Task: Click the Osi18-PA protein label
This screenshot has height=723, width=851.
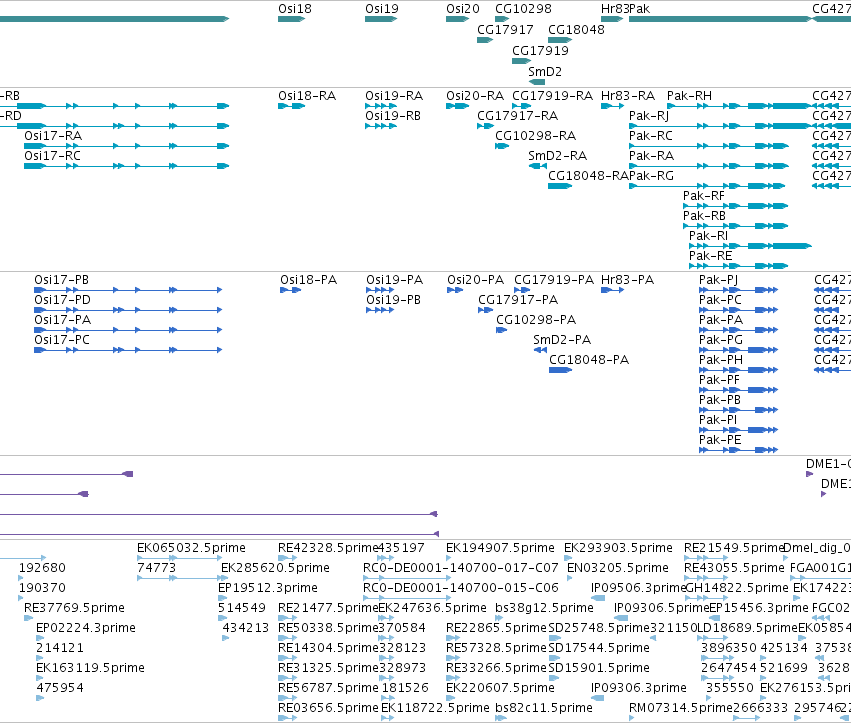Action: pos(309,280)
